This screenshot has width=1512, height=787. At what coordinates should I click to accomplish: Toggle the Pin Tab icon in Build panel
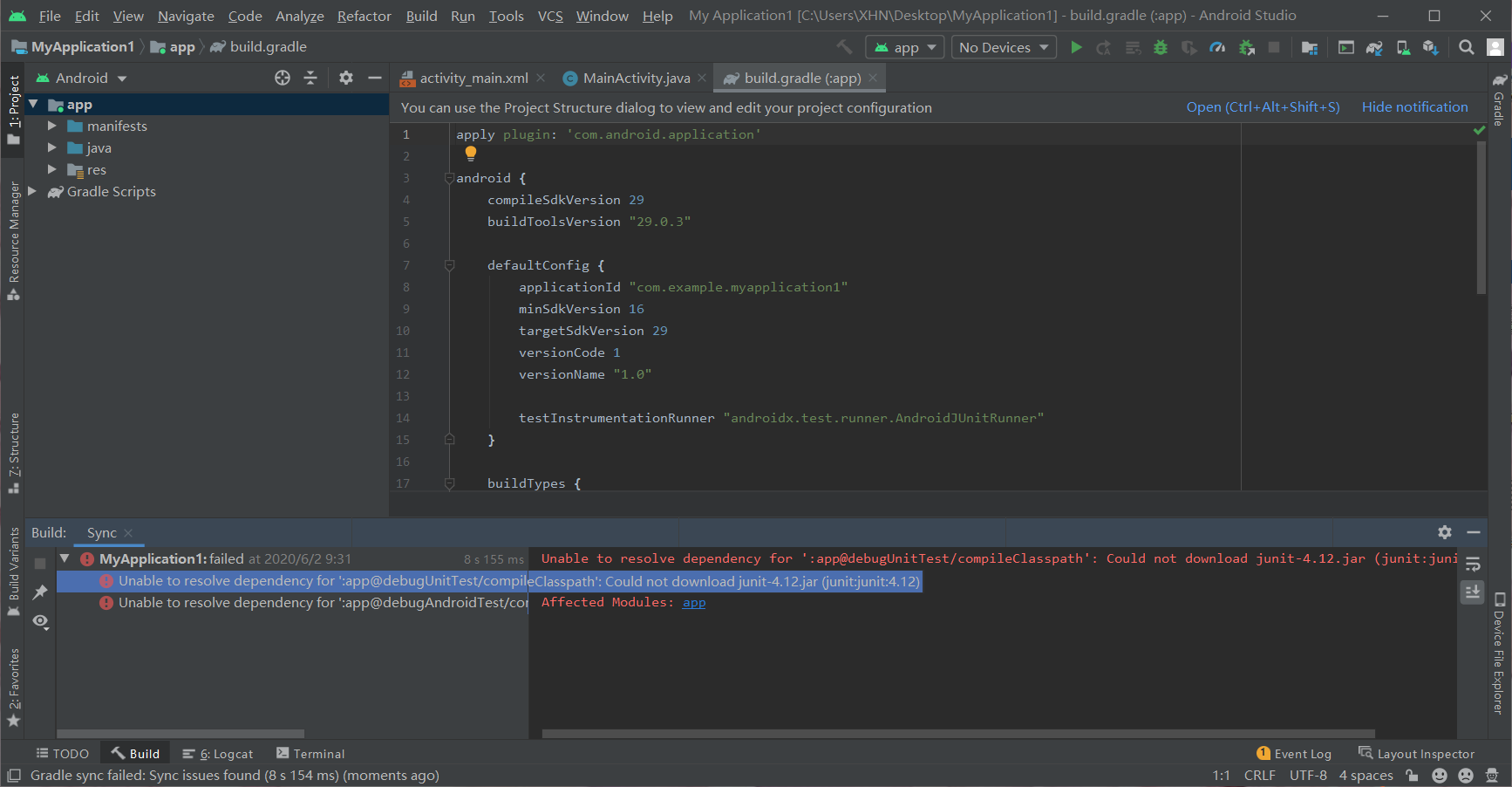pyautogui.click(x=40, y=592)
